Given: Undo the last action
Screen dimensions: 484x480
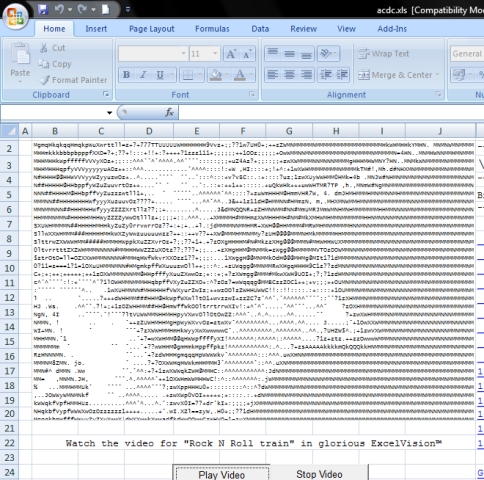Looking at the screenshot, I should click(59, 9).
